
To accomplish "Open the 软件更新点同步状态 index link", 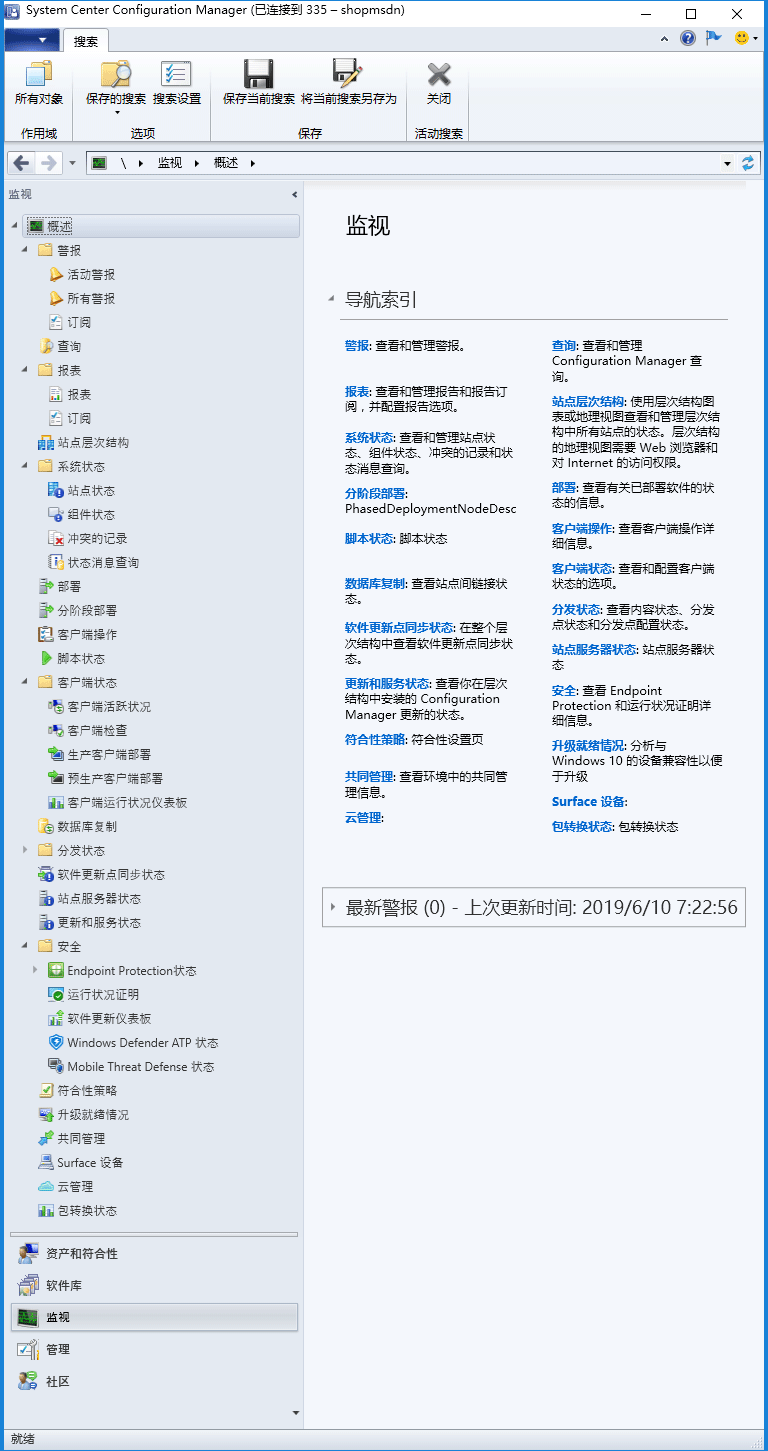I will pyautogui.click(x=399, y=628).
